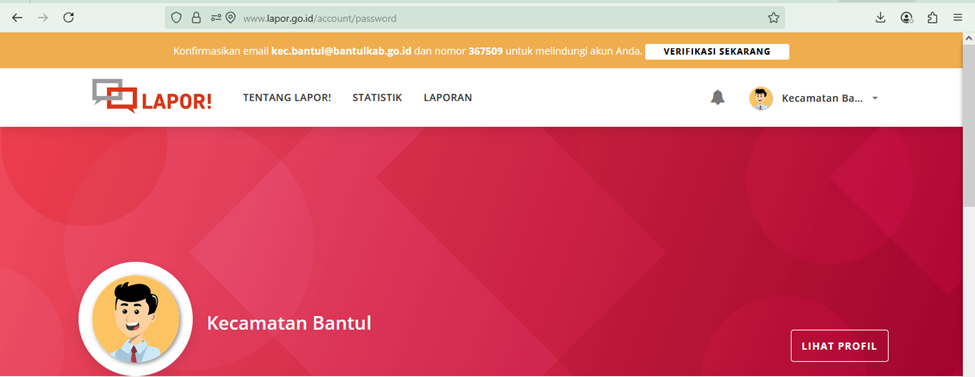Screen dimensions: 975x377
Task: Reload the page with refresh icon
Action: click(69, 18)
